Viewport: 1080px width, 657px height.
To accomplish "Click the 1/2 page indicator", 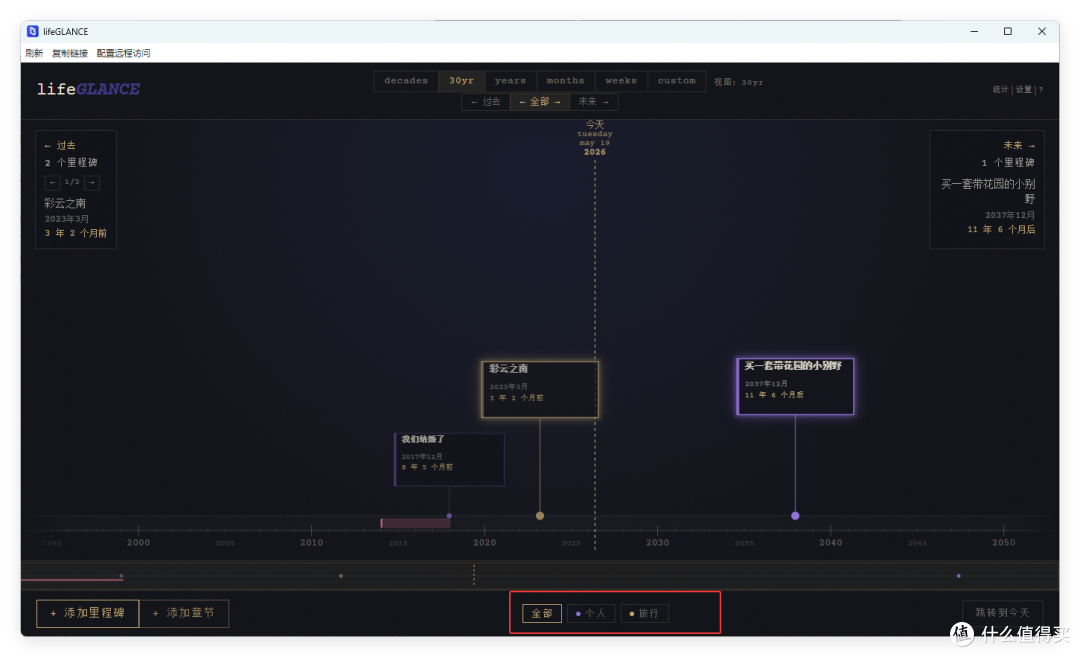I will tap(72, 182).
